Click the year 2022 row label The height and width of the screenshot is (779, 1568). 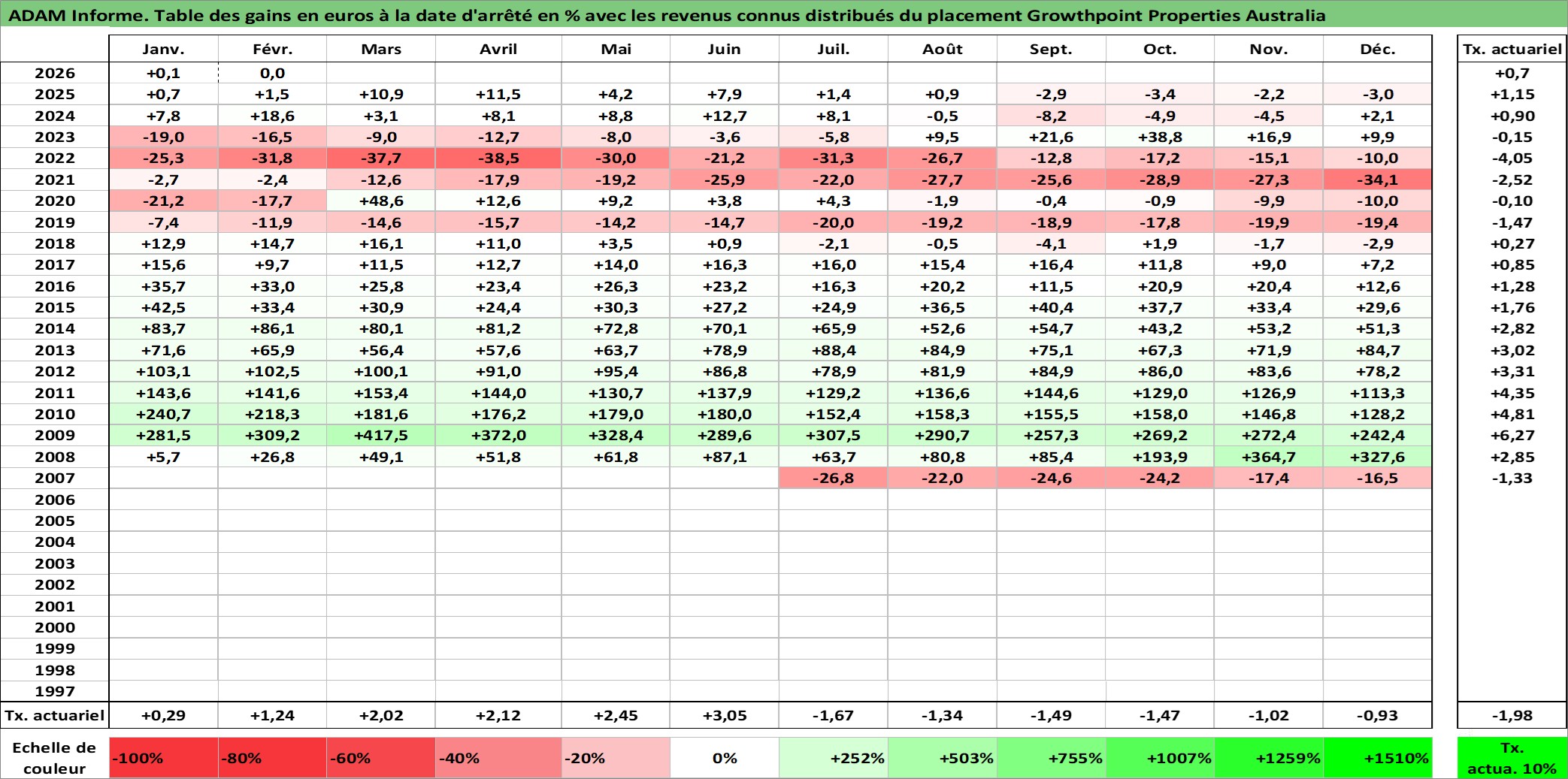click(x=55, y=158)
